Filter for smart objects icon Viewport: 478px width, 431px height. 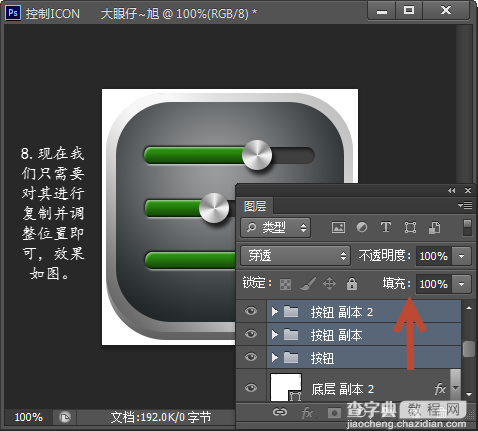pos(434,228)
